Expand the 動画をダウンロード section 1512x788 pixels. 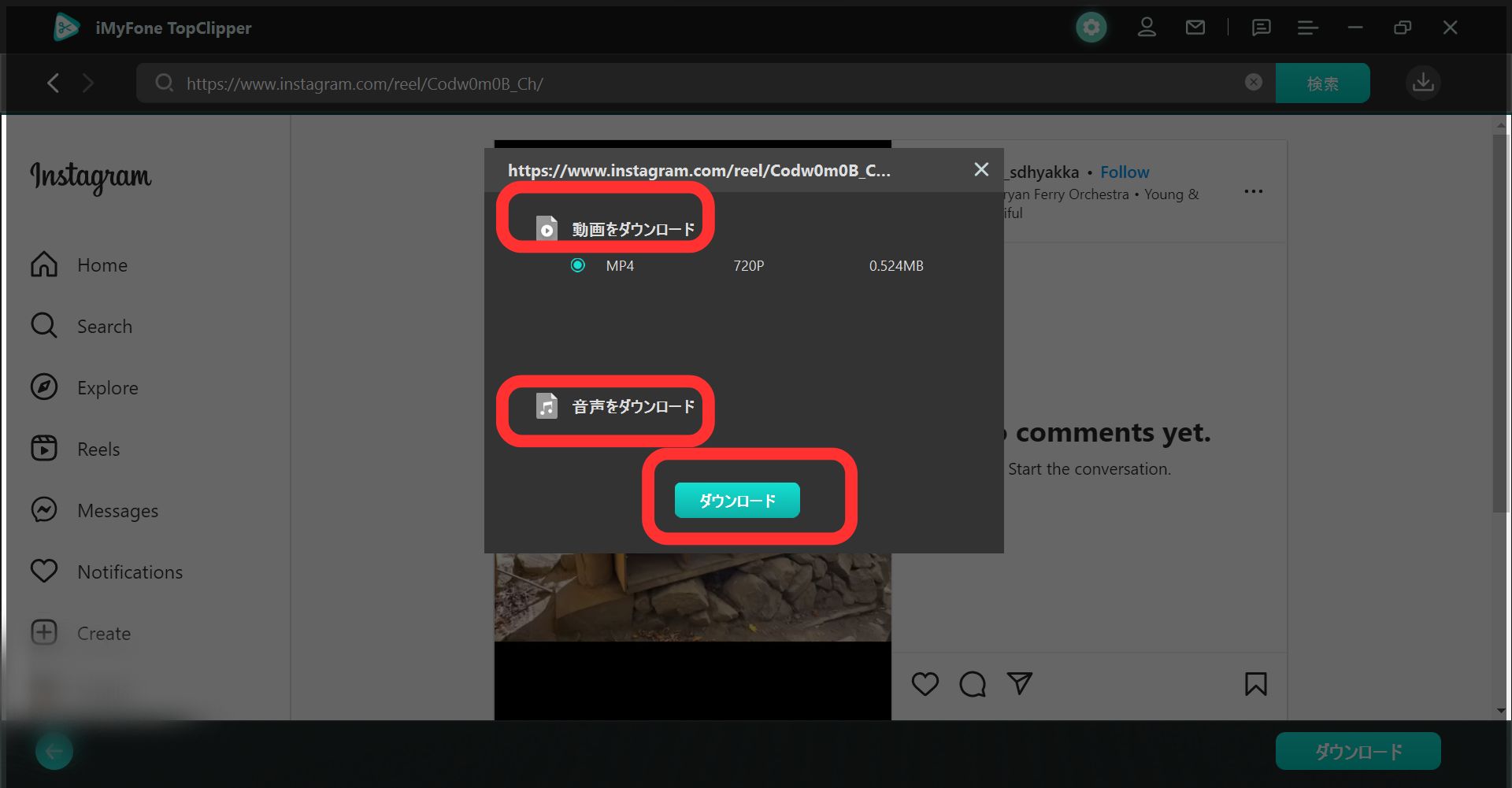(x=617, y=229)
